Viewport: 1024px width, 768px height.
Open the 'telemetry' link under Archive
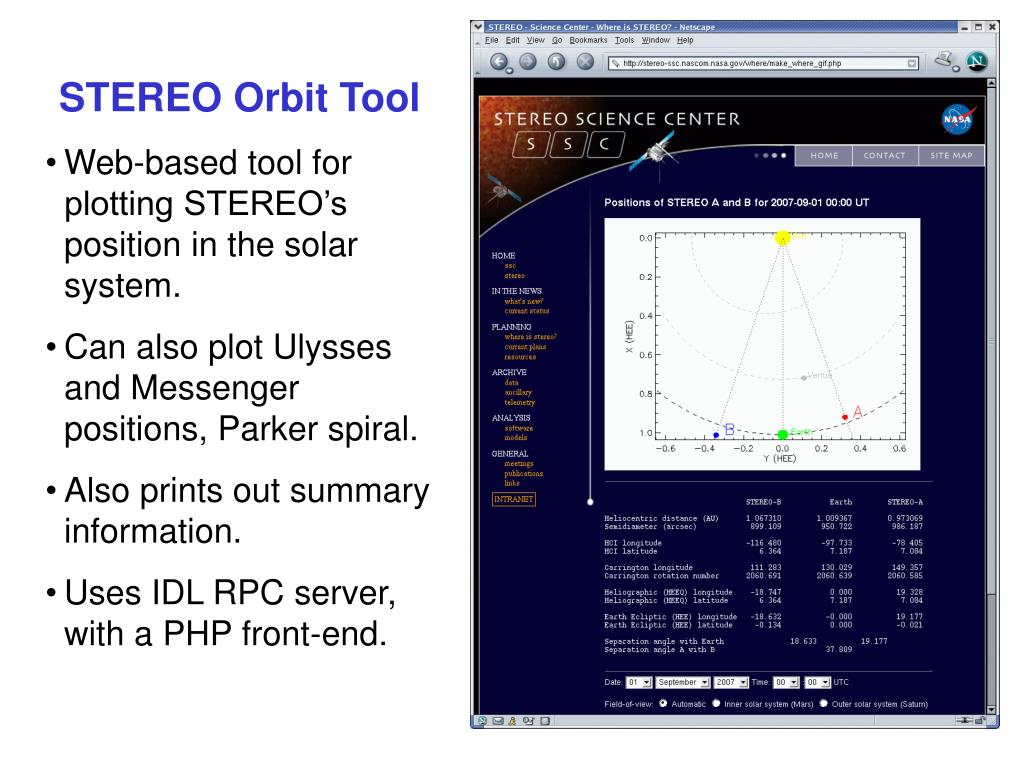point(520,403)
